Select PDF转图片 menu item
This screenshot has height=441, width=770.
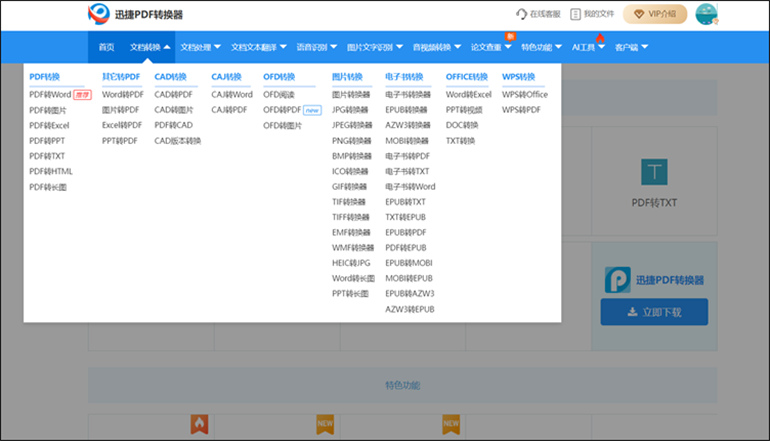[x=48, y=110]
